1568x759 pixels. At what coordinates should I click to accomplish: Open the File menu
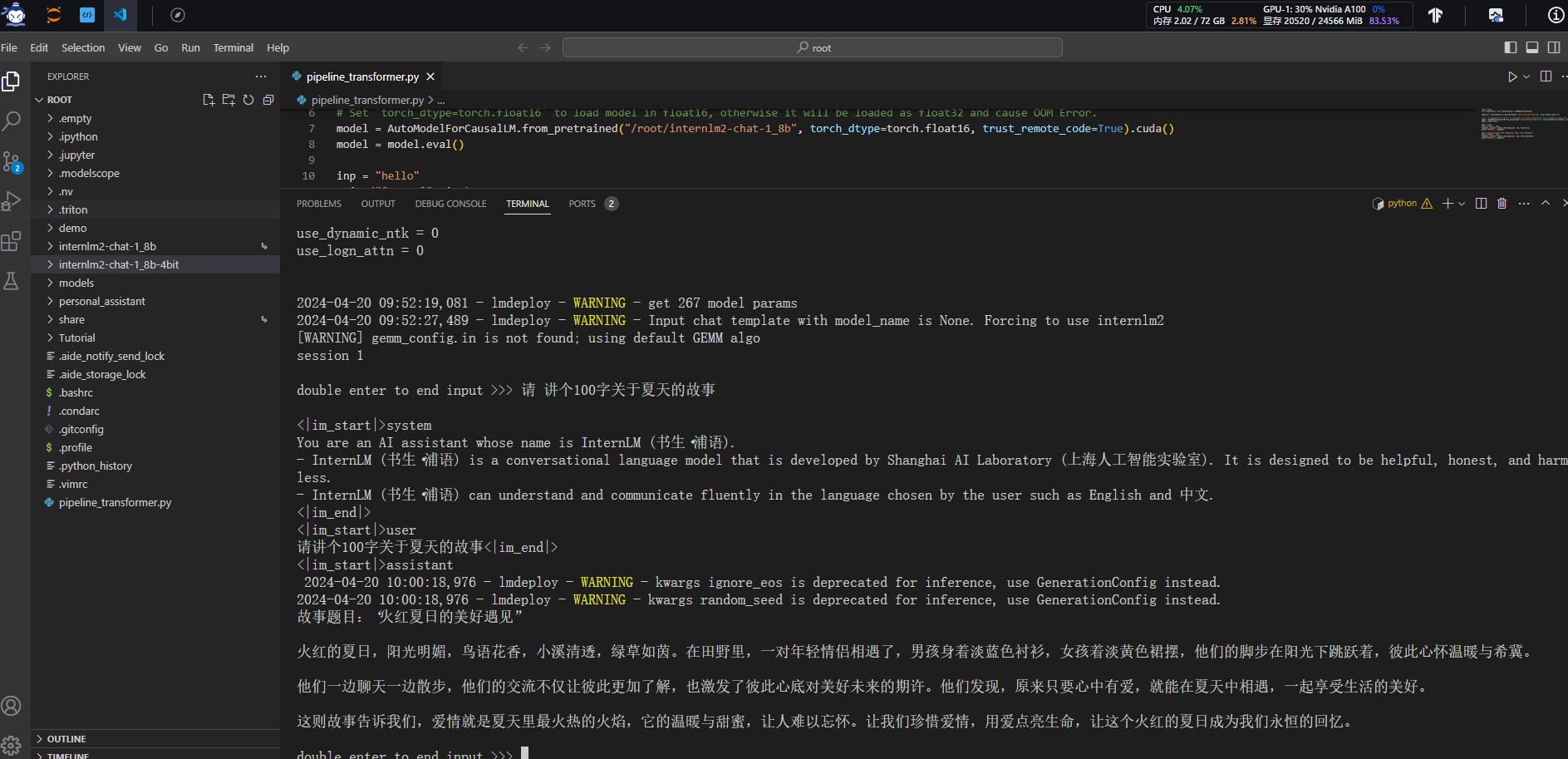click(x=9, y=47)
